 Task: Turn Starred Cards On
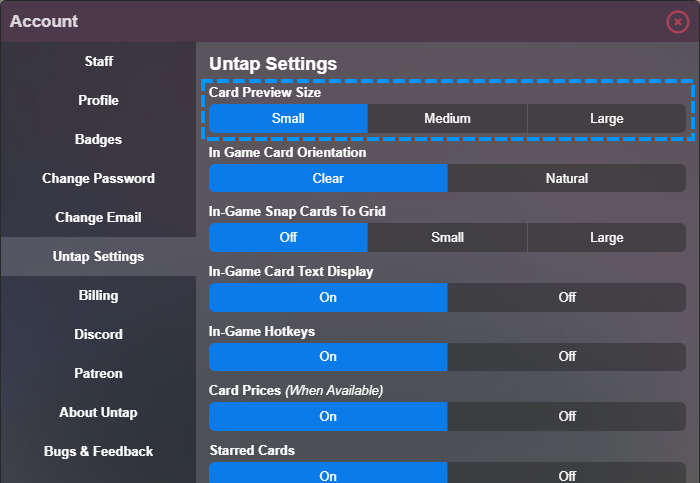(x=328, y=473)
